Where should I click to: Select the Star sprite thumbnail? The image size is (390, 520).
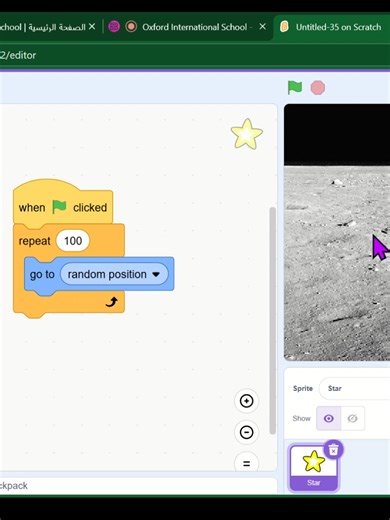point(313,468)
